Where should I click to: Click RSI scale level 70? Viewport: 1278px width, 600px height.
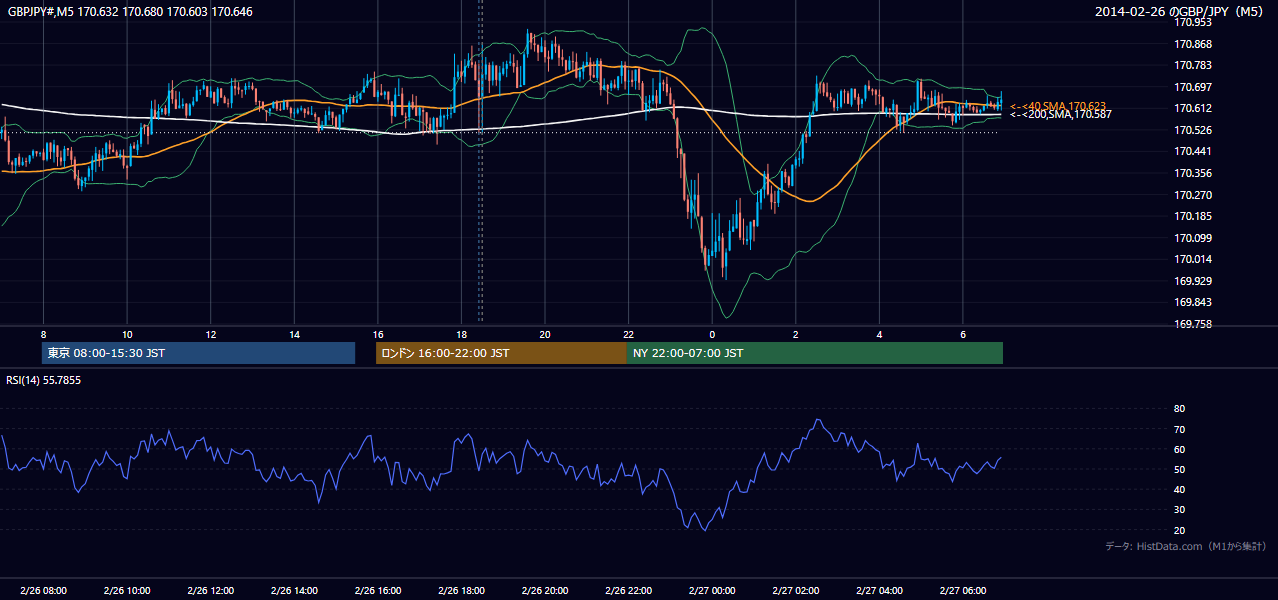click(x=1179, y=429)
